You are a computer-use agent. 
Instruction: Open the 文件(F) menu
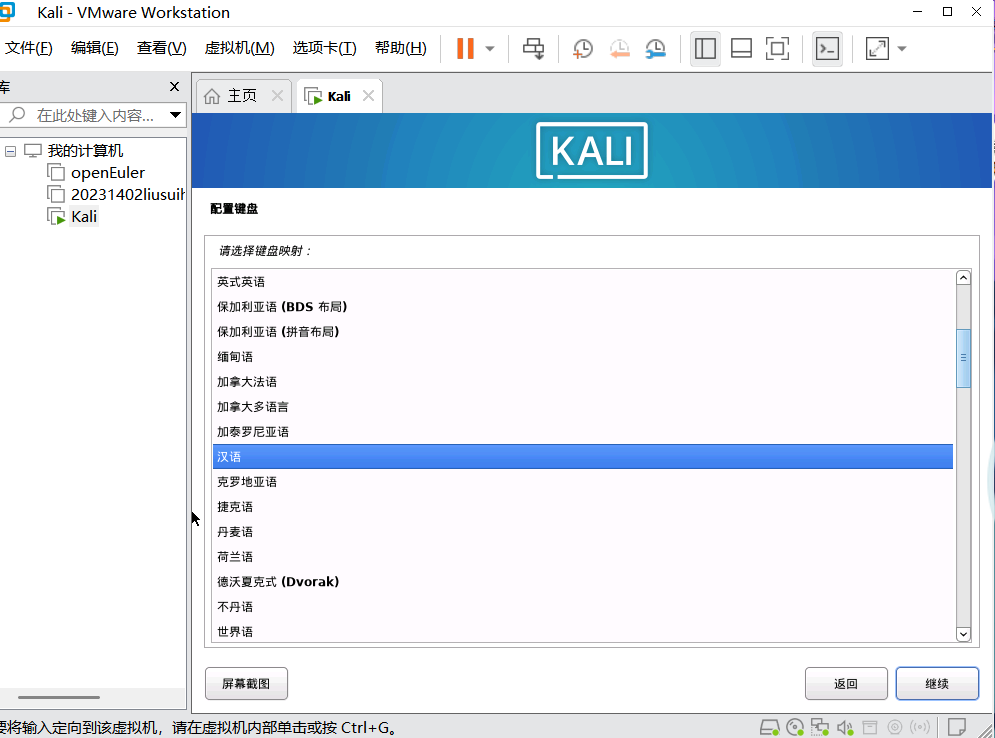click(29, 48)
